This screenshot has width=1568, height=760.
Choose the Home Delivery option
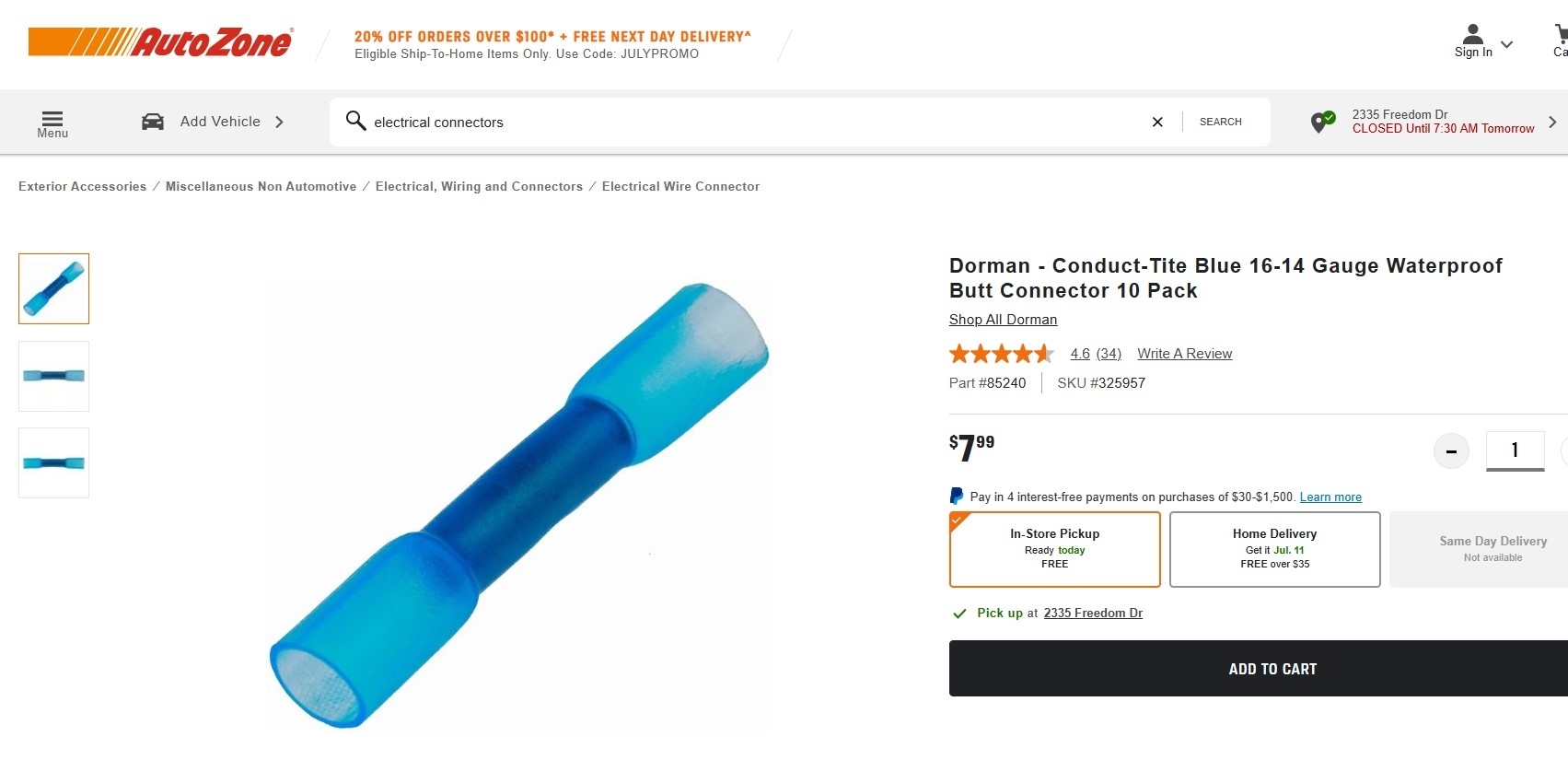(x=1274, y=549)
